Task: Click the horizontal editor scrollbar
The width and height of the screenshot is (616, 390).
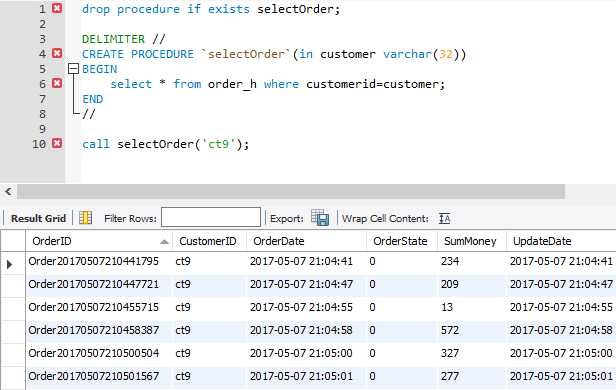Action: pyautogui.click(x=291, y=192)
